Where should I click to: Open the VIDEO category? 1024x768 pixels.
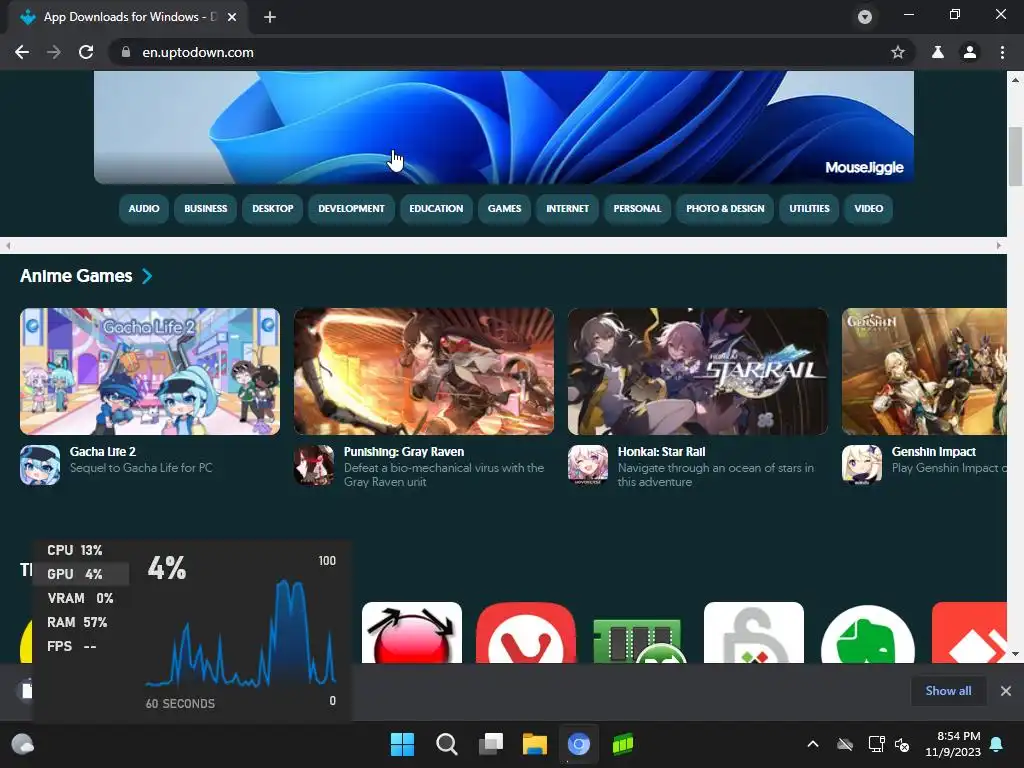(x=869, y=208)
